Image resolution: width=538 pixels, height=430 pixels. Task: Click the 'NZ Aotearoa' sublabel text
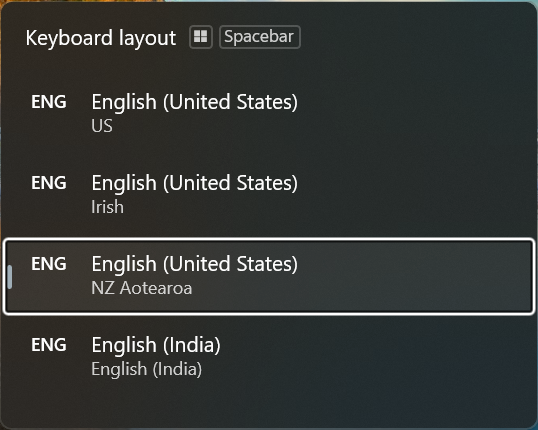(x=142, y=288)
